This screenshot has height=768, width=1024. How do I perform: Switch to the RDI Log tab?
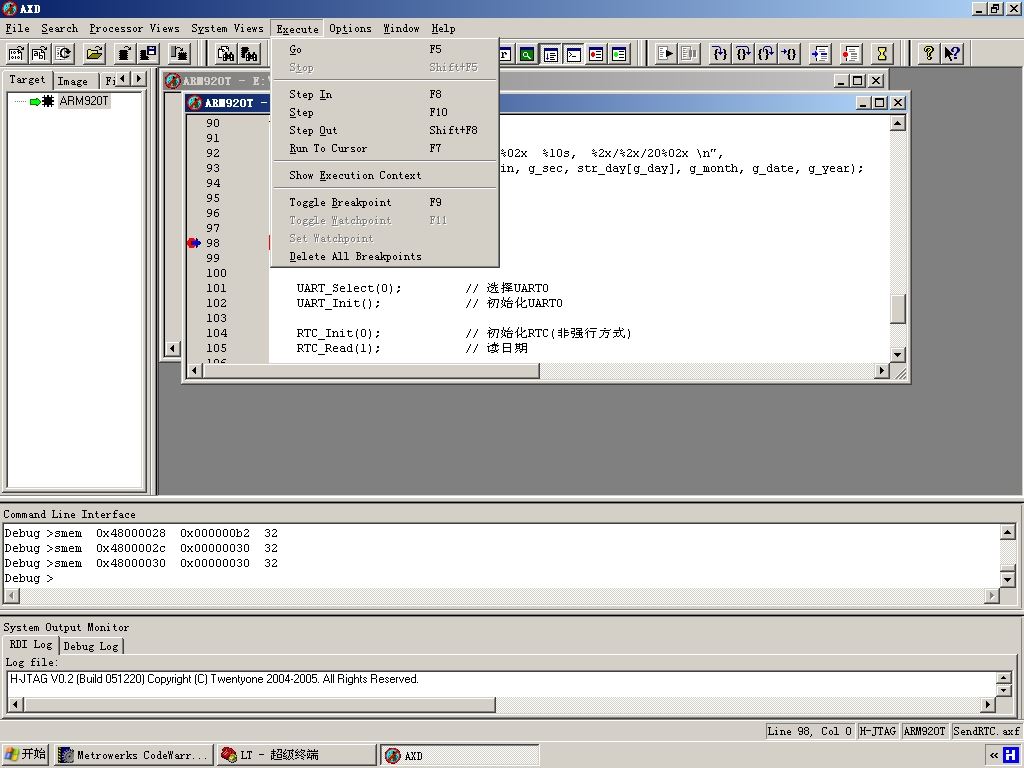coord(31,645)
